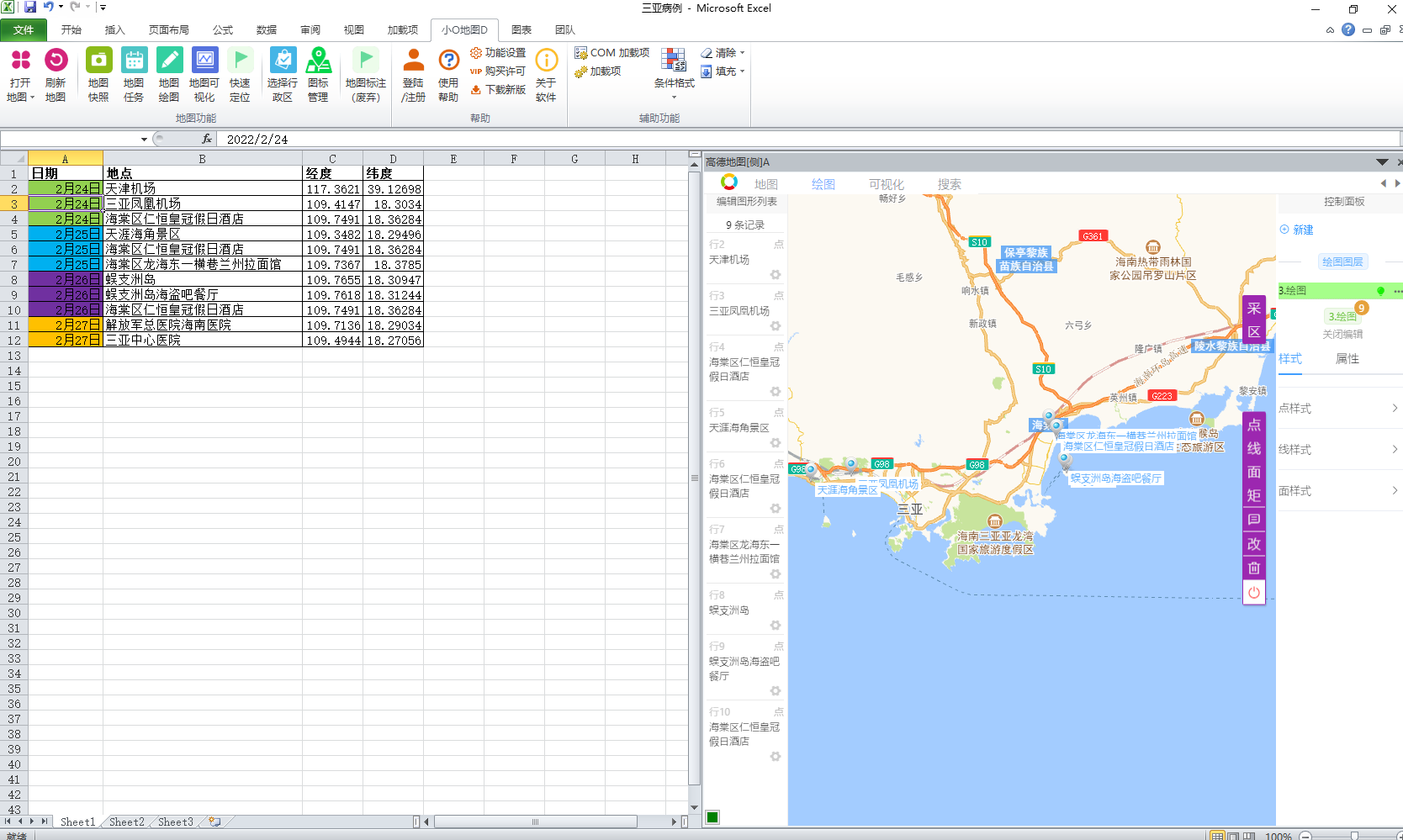This screenshot has width=1403, height=840.
Task: Switch to the 可视化 tab in map panel
Action: pos(886,184)
